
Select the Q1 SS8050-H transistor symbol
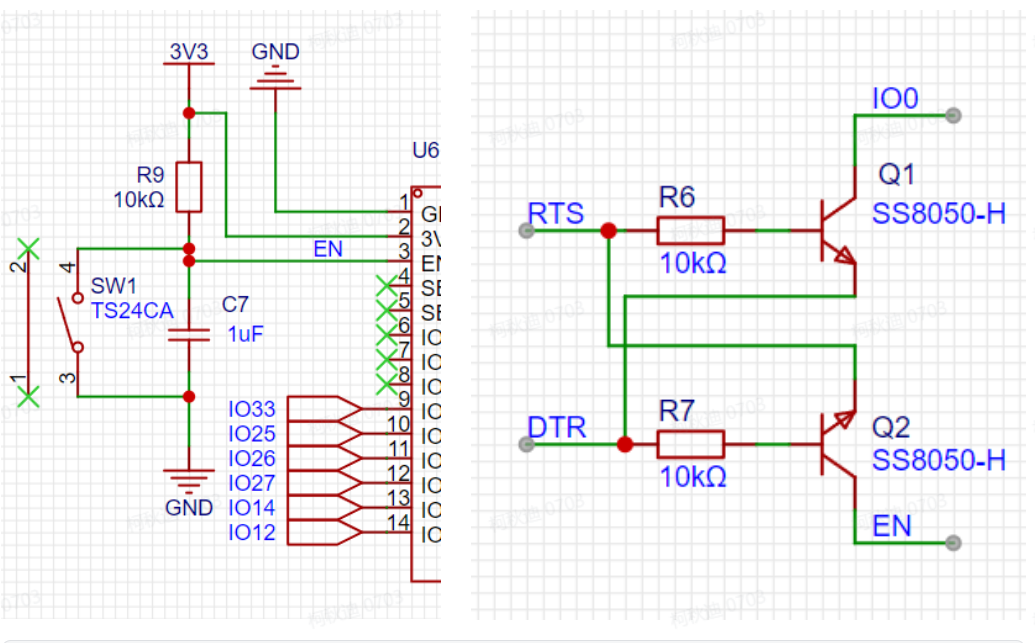click(836, 231)
